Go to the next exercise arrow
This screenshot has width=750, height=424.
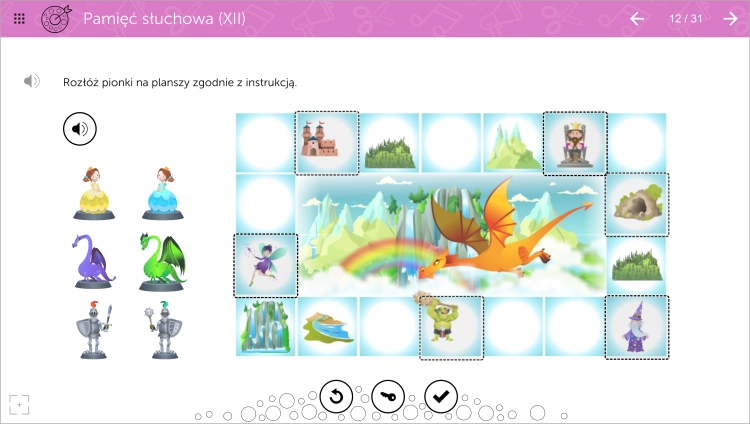730,19
